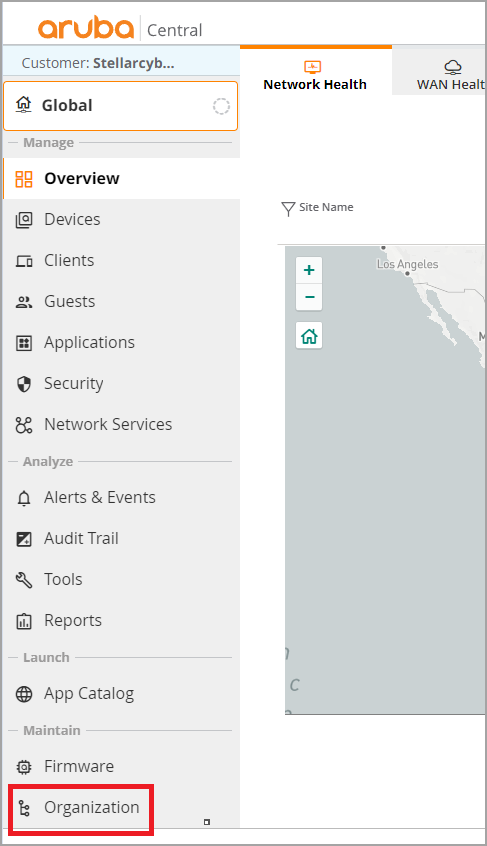Click the Network Services nodes icon
This screenshot has width=487, height=846.
click(24, 425)
